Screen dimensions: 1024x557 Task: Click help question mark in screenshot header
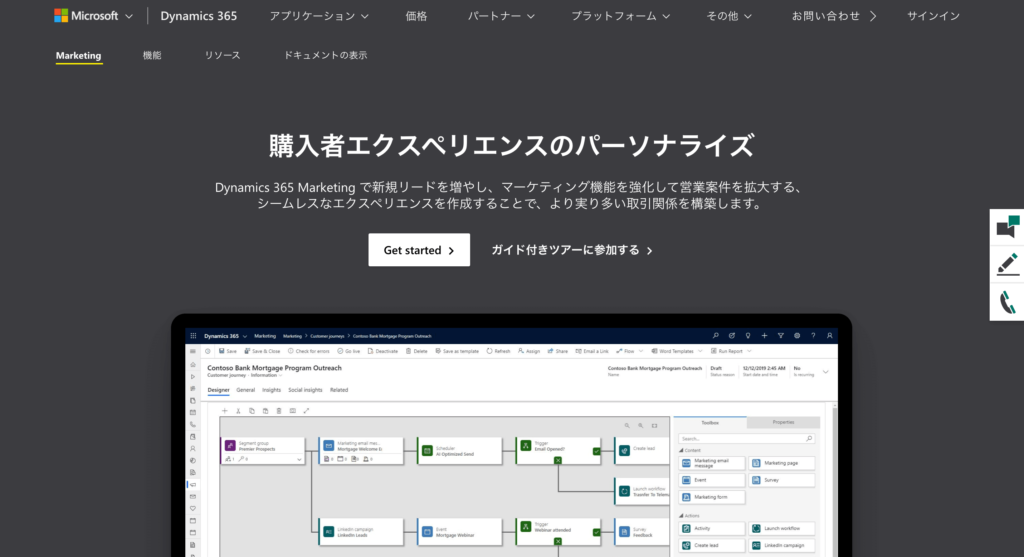(813, 336)
